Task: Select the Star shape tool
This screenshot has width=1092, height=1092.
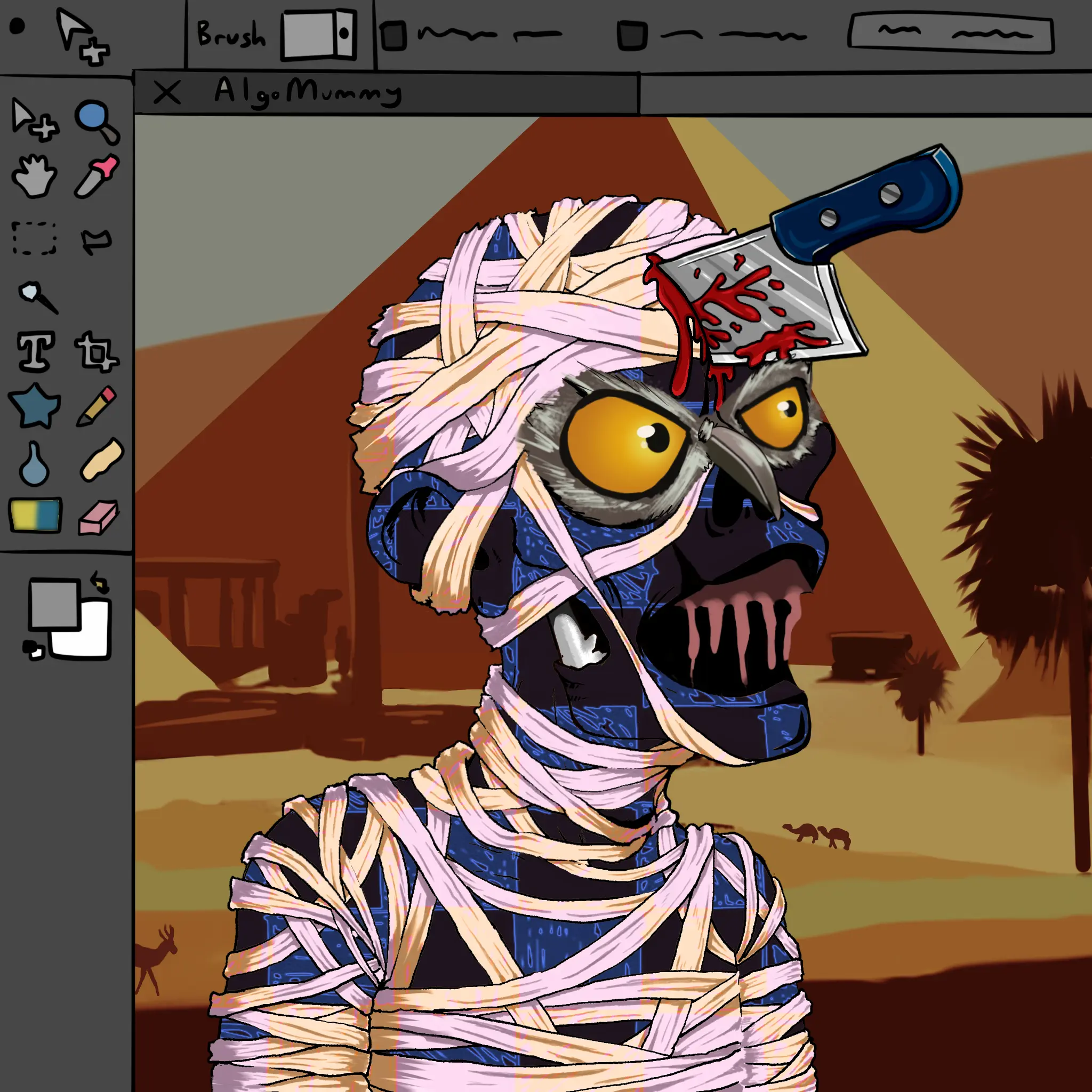Action: (35, 406)
